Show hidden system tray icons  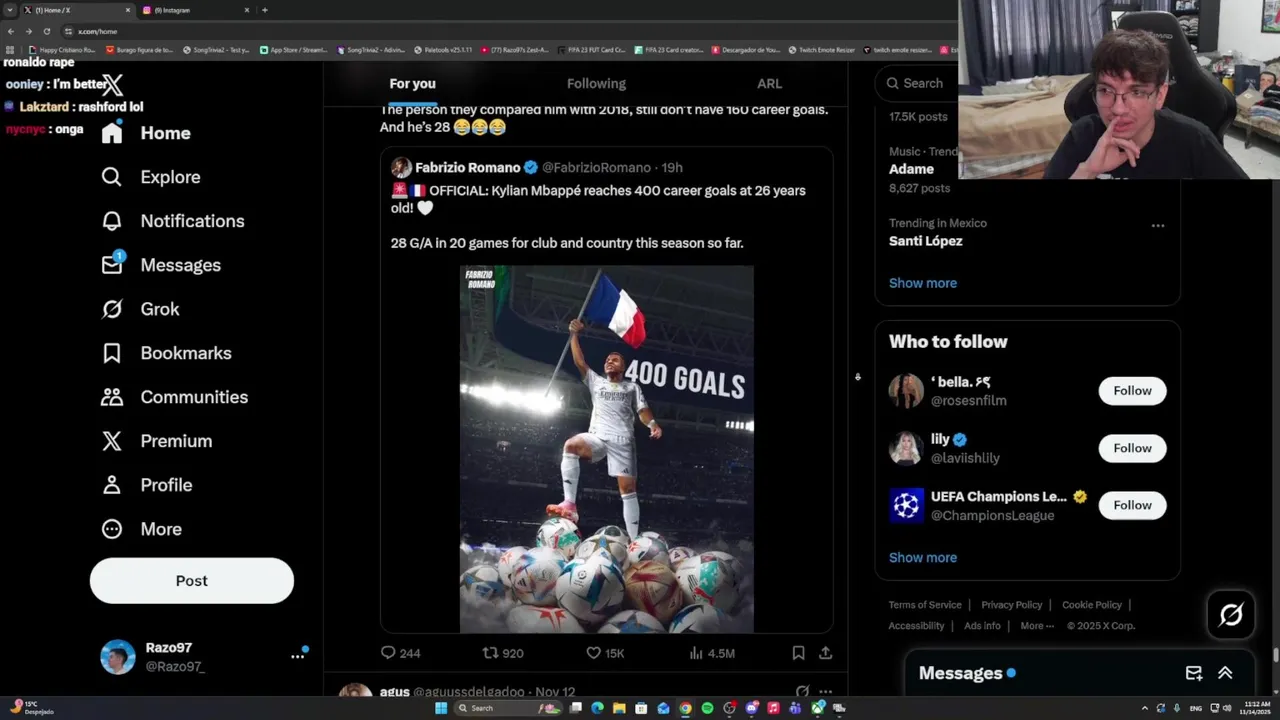(x=1145, y=708)
